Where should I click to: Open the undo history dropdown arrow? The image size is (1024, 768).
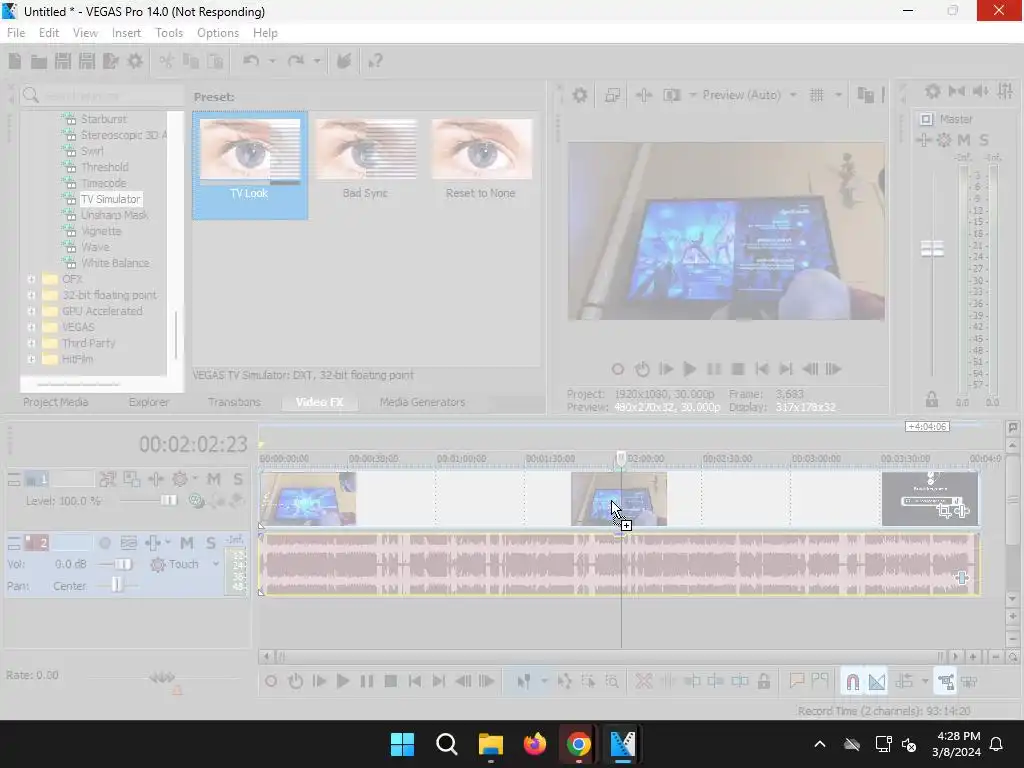[x=272, y=61]
